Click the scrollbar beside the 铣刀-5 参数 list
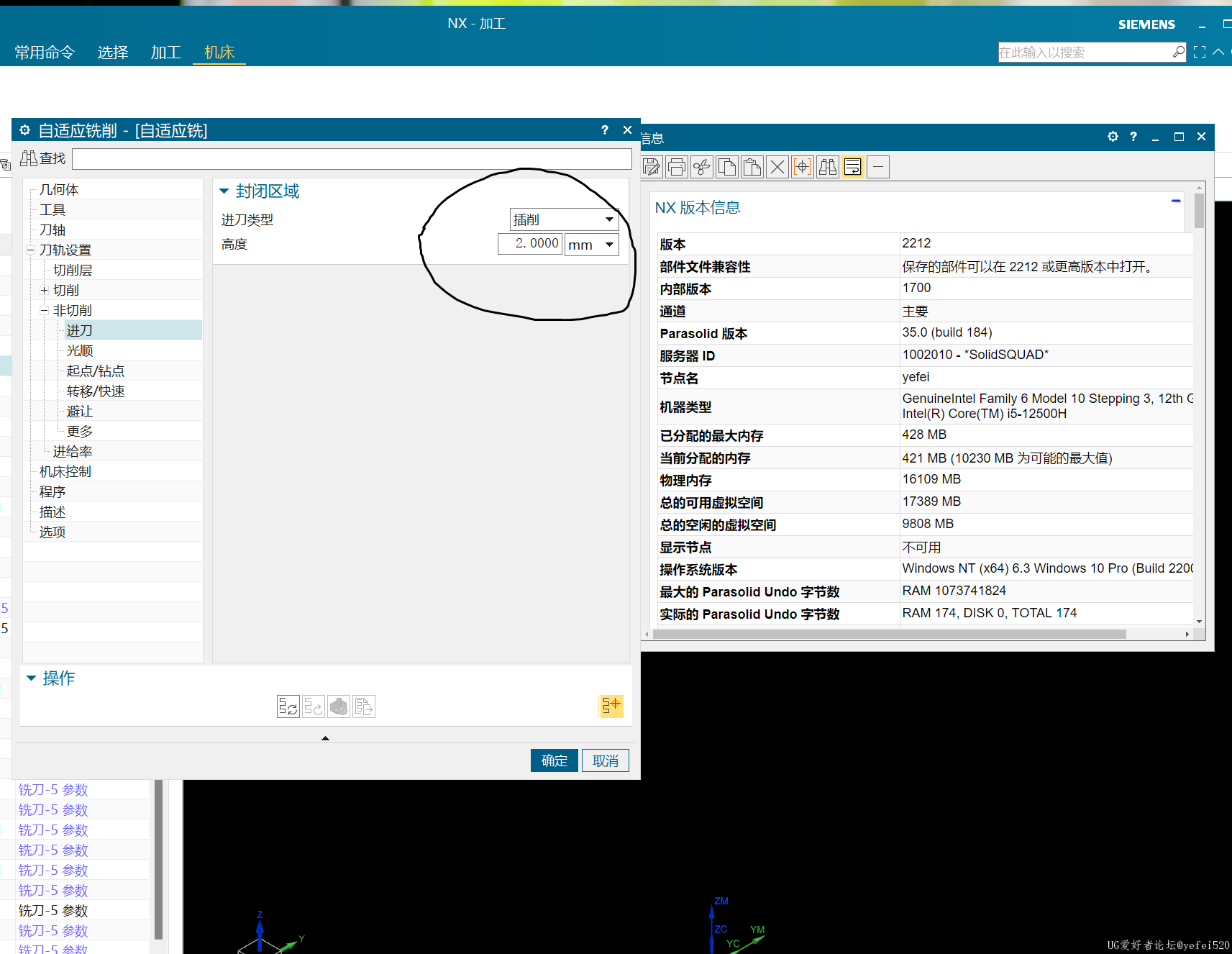This screenshot has height=954, width=1232. 158,860
